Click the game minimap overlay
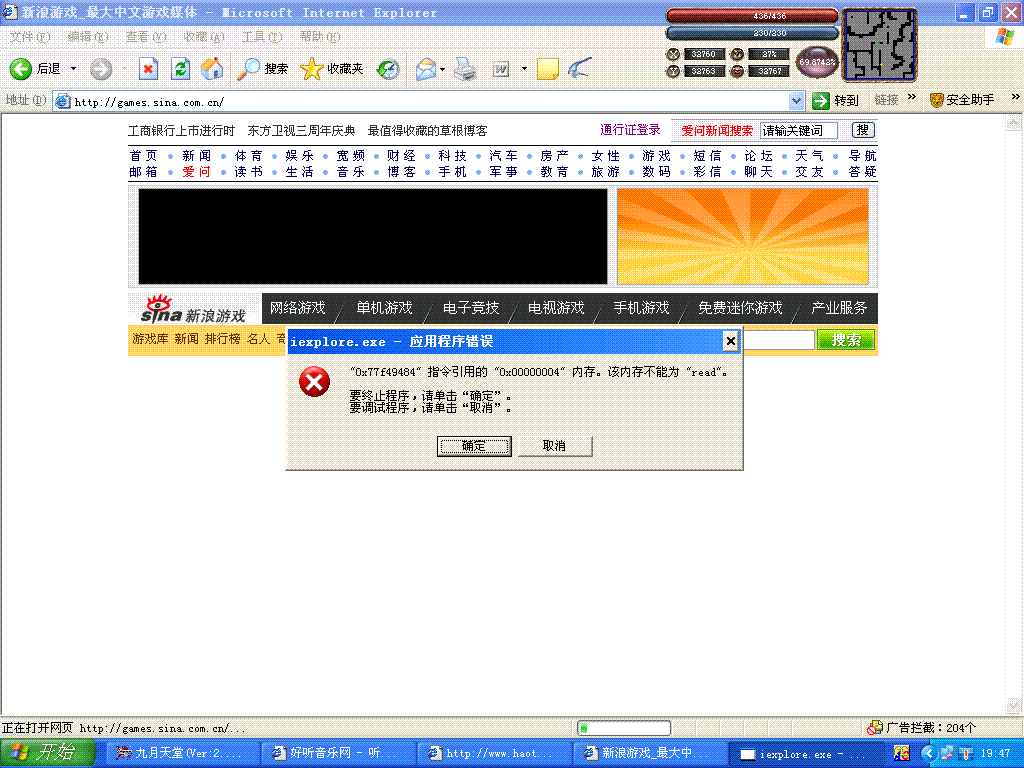The image size is (1024, 768). pos(879,44)
